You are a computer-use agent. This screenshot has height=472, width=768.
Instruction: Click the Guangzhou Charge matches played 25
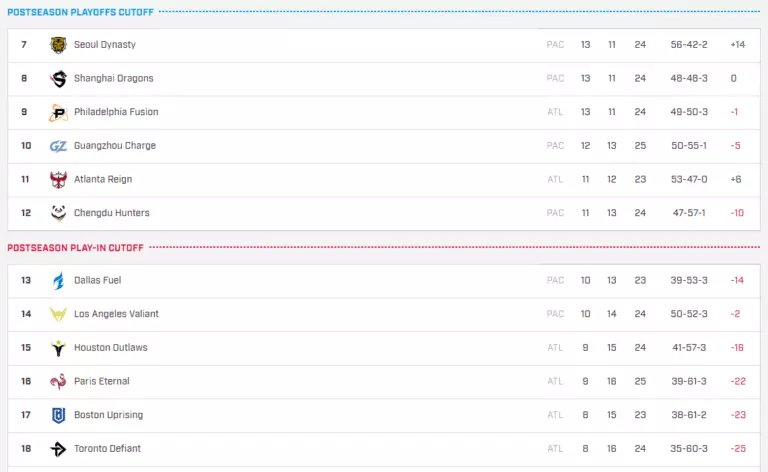tap(640, 146)
